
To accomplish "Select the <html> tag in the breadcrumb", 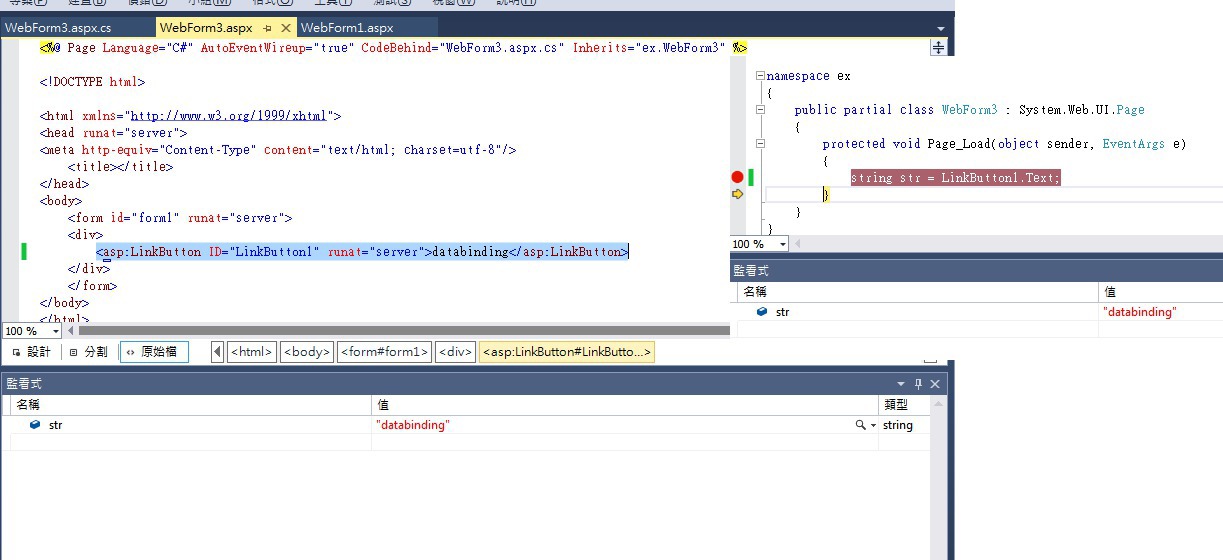I will (251, 352).
